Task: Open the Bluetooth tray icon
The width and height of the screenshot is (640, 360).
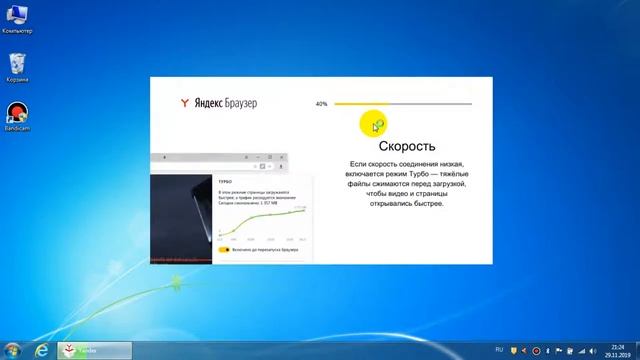Action: pyautogui.click(x=548, y=351)
